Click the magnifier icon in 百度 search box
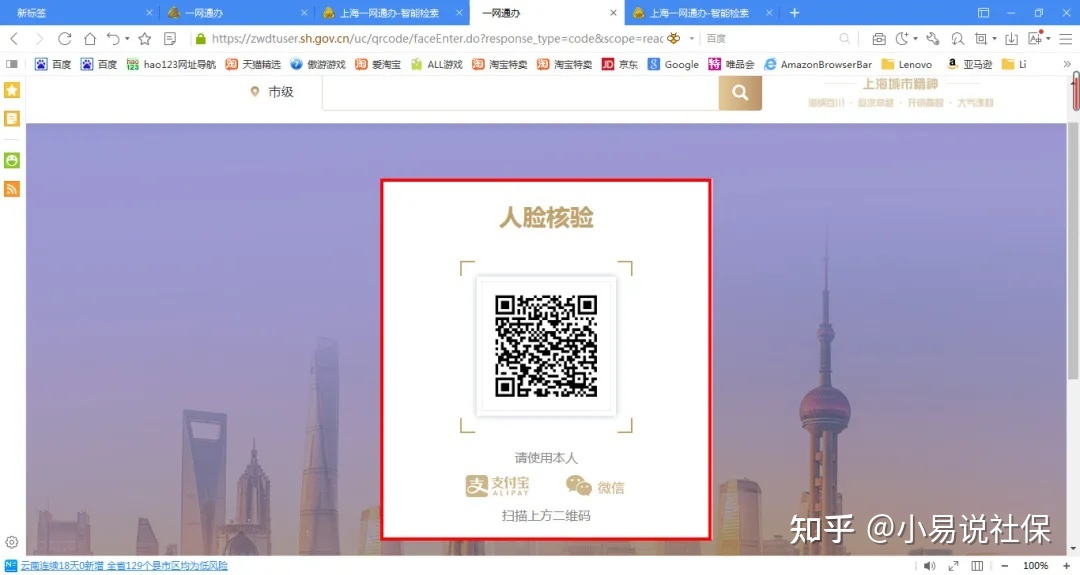1080x575 pixels. click(844, 39)
